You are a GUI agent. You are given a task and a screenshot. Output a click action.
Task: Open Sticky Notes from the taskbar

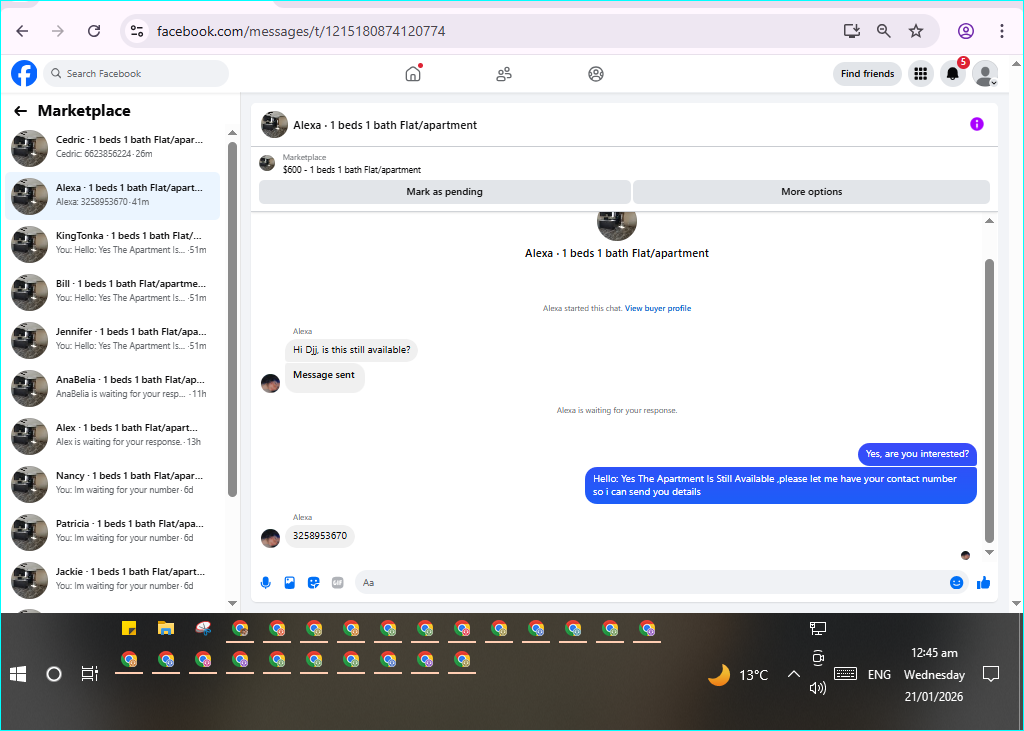[x=129, y=628]
